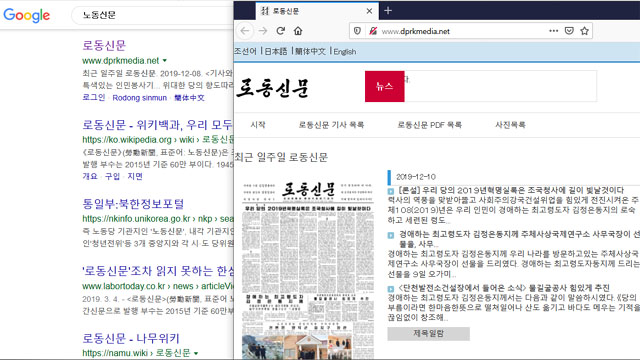
Task: Open the 시작 menu item
Action: (258, 124)
